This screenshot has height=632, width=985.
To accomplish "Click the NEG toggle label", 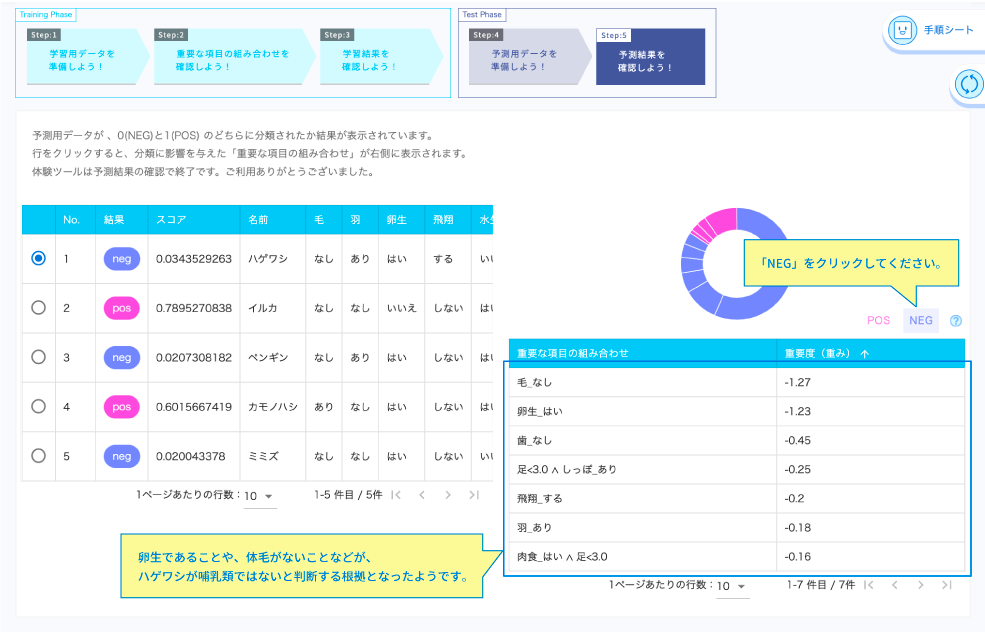I will 921,320.
